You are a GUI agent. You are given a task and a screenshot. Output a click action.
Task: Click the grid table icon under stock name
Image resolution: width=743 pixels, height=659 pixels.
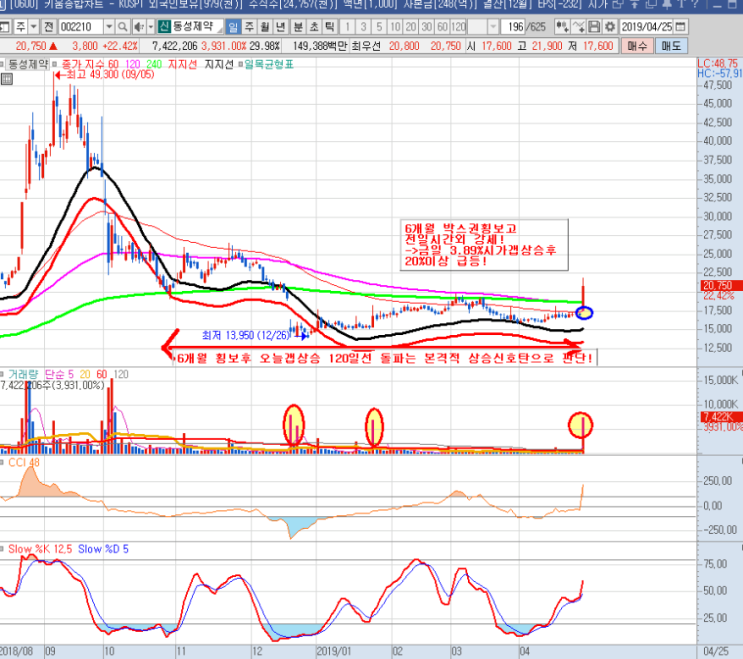coord(7,79)
